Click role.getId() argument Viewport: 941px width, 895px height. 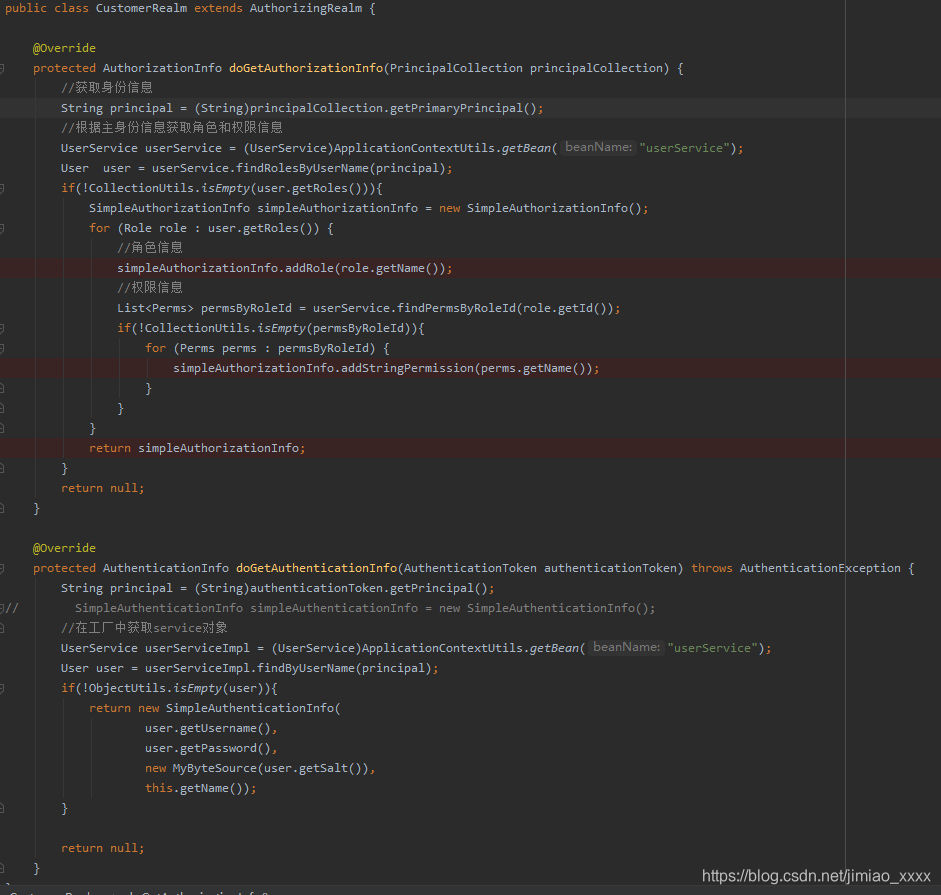[x=565, y=308]
